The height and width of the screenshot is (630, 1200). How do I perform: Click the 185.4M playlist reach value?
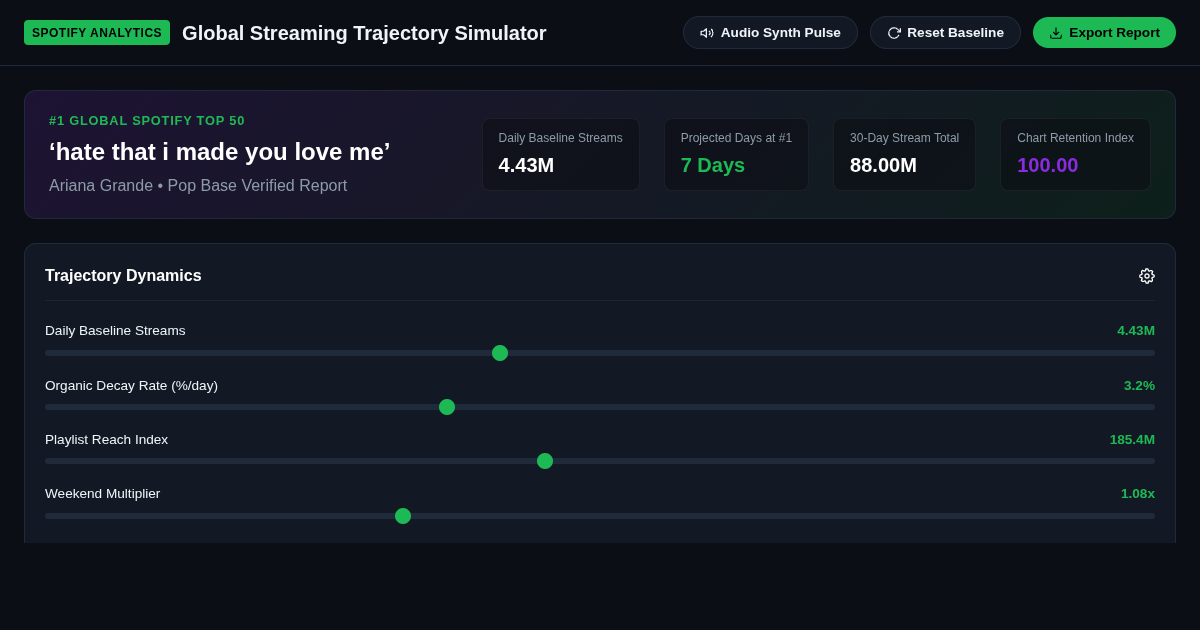[1132, 440]
